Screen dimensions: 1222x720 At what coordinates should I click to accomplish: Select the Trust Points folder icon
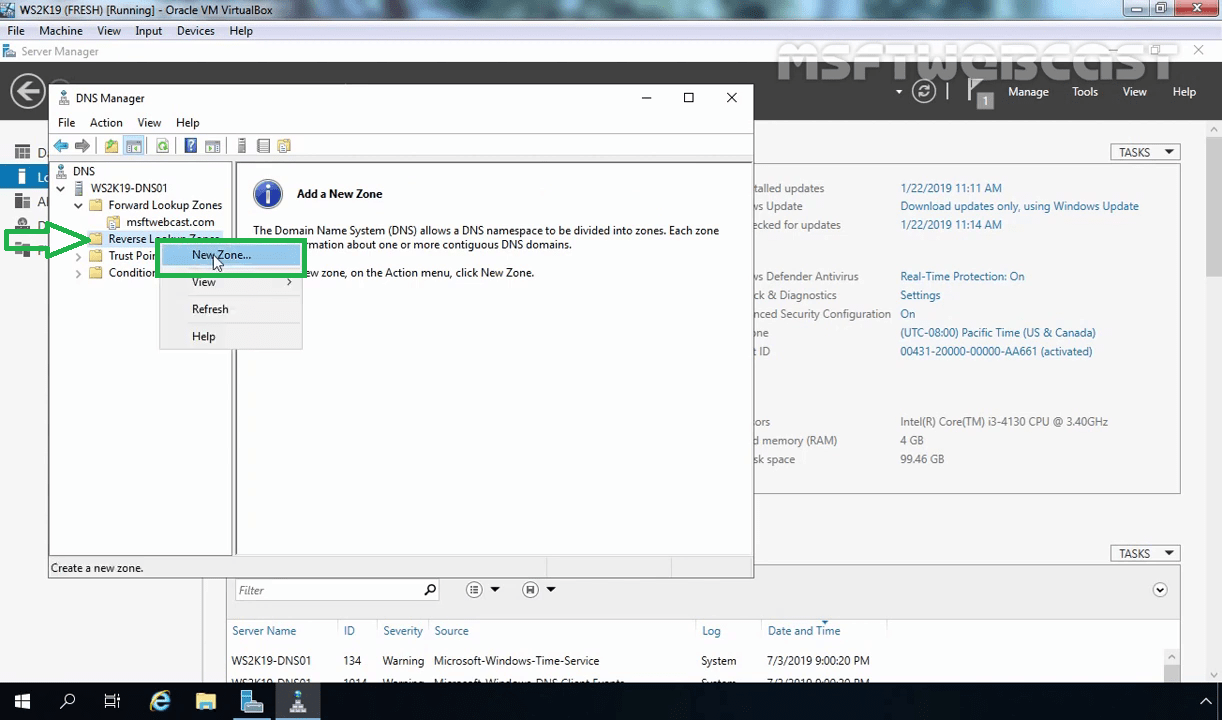click(96, 256)
